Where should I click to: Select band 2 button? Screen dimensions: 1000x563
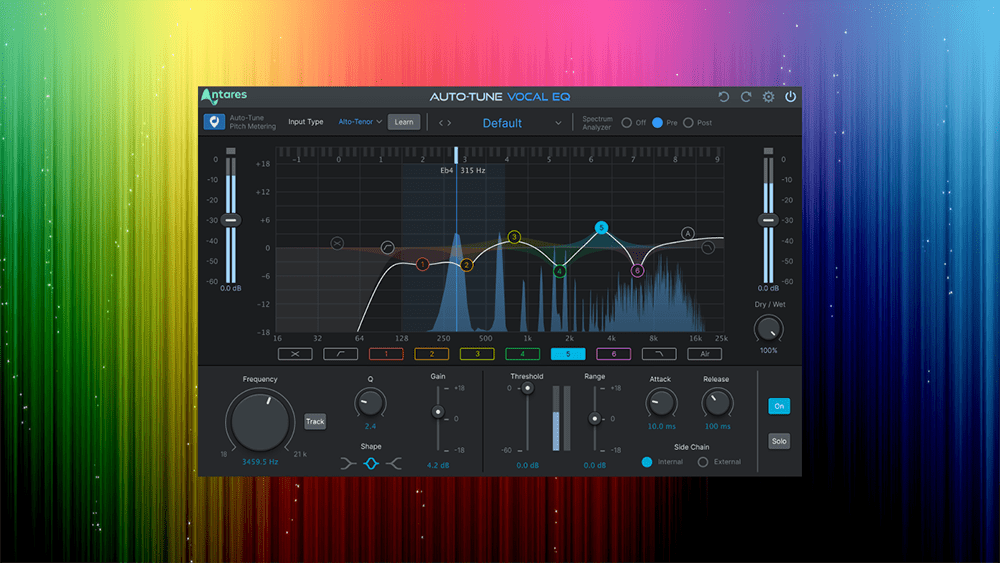pos(432,354)
